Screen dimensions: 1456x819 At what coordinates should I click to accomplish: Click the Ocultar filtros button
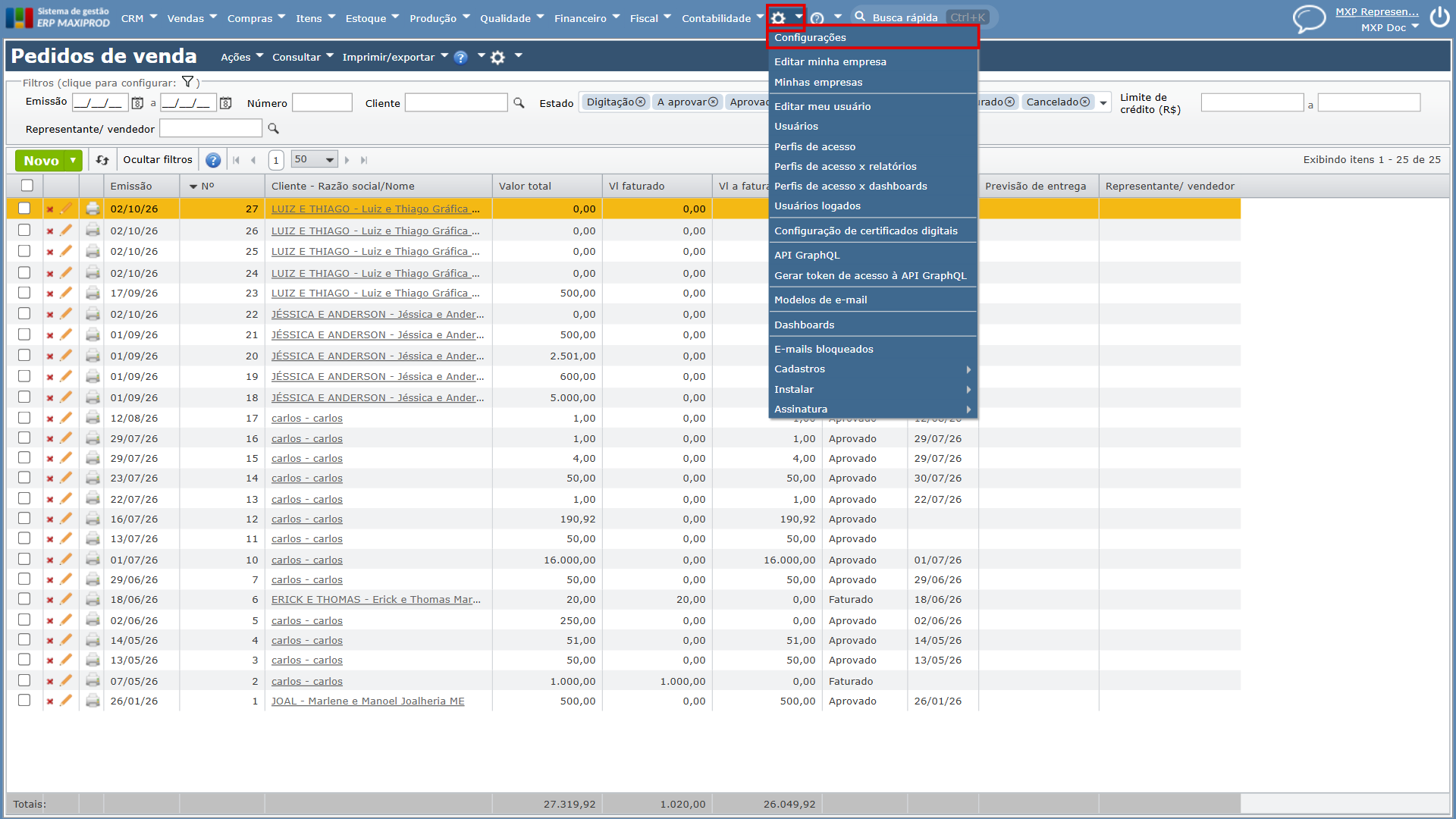tap(158, 160)
